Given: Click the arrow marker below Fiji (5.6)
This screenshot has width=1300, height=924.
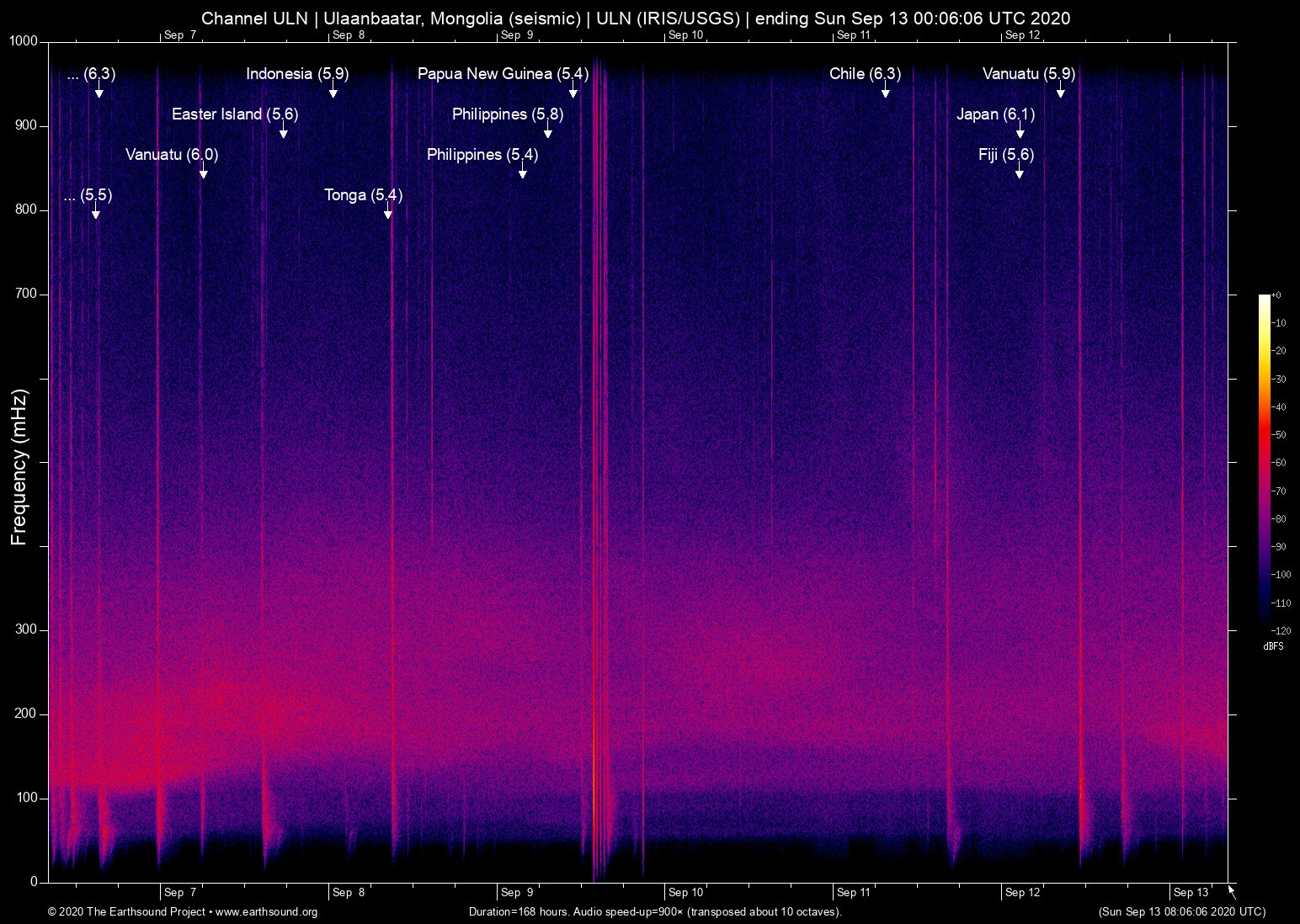Looking at the screenshot, I should pyautogui.click(x=1019, y=171).
